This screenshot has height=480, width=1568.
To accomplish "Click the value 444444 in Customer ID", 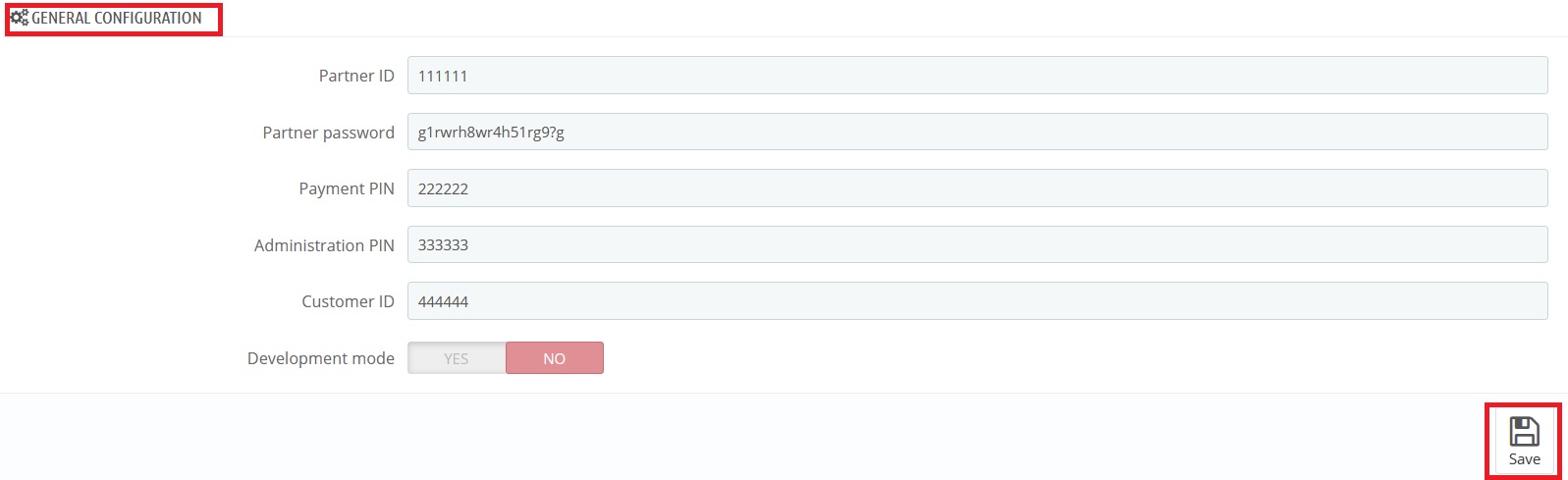I will point(443,301).
